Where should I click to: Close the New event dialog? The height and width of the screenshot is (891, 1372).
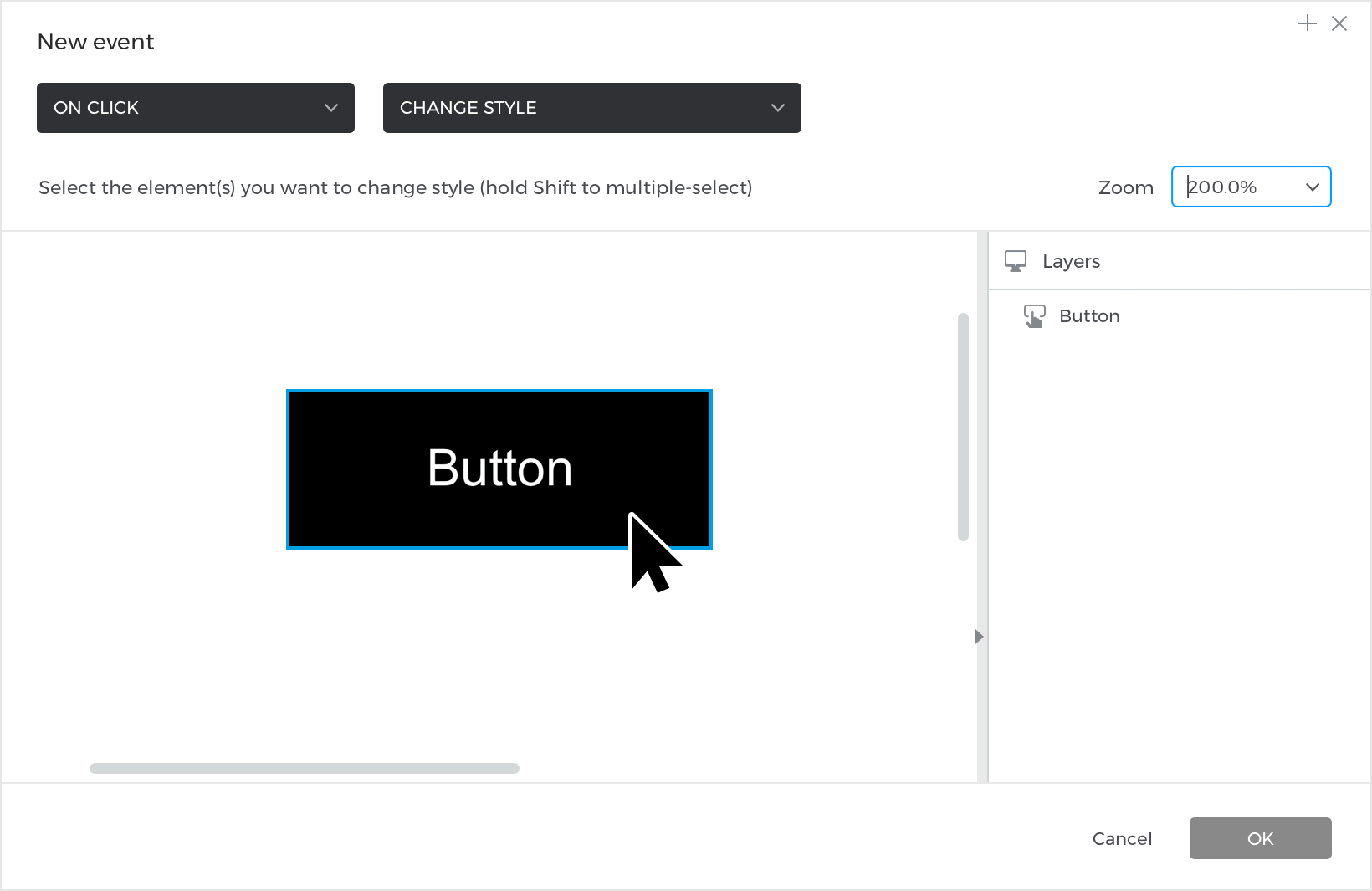[1339, 23]
